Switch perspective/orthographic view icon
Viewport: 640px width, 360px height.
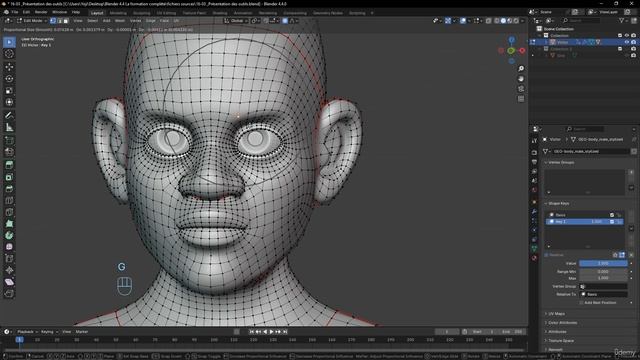point(521,99)
